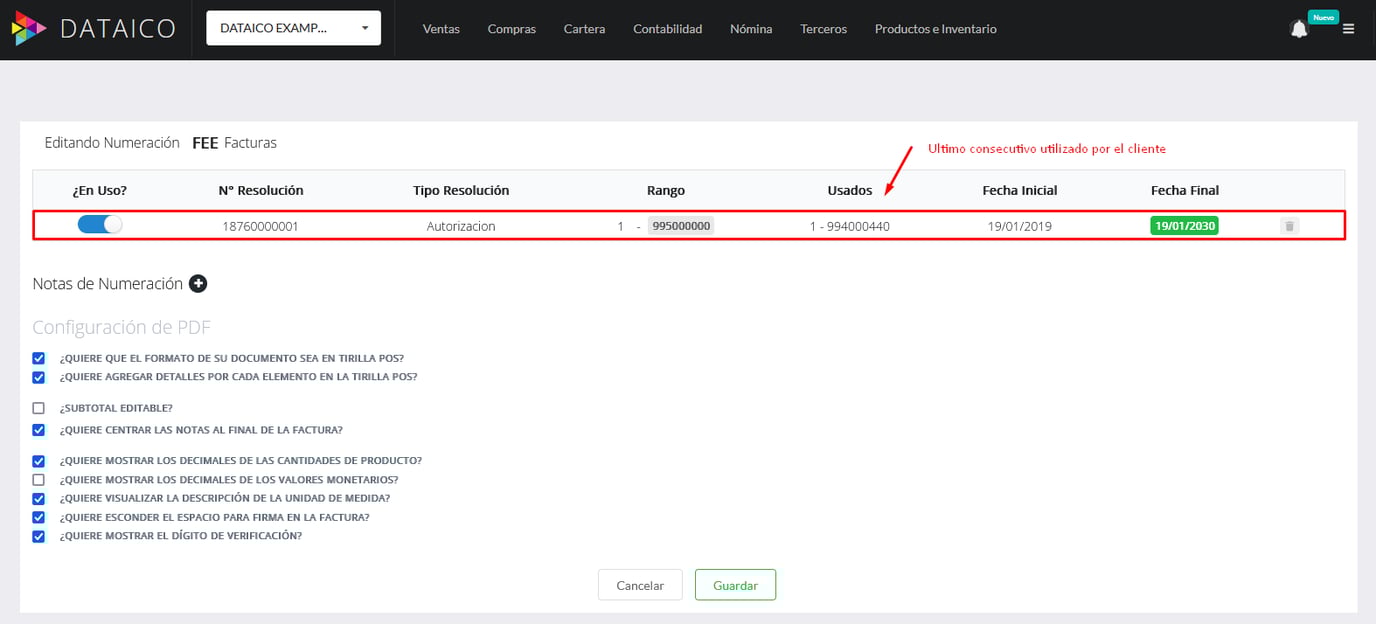Screen dimensions: 1376x624
Task: Click the green 19/01/2030 end date badge
Action: click(1184, 226)
